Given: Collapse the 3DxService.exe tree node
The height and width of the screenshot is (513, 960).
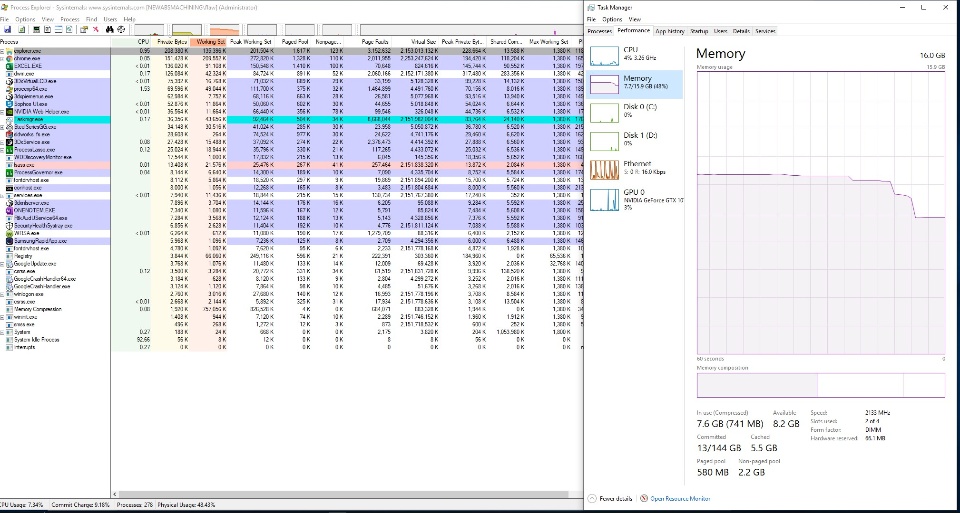Looking at the screenshot, I should (x=2, y=141).
